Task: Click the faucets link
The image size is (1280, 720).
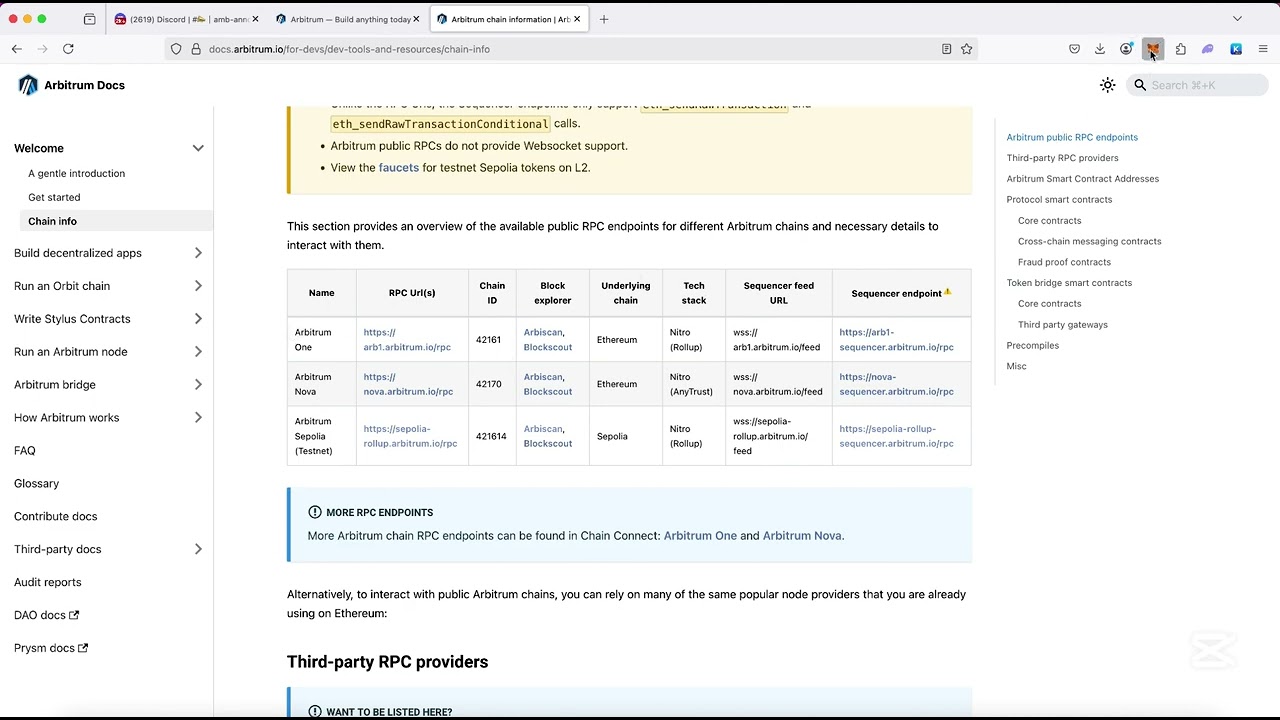Action: (398, 168)
